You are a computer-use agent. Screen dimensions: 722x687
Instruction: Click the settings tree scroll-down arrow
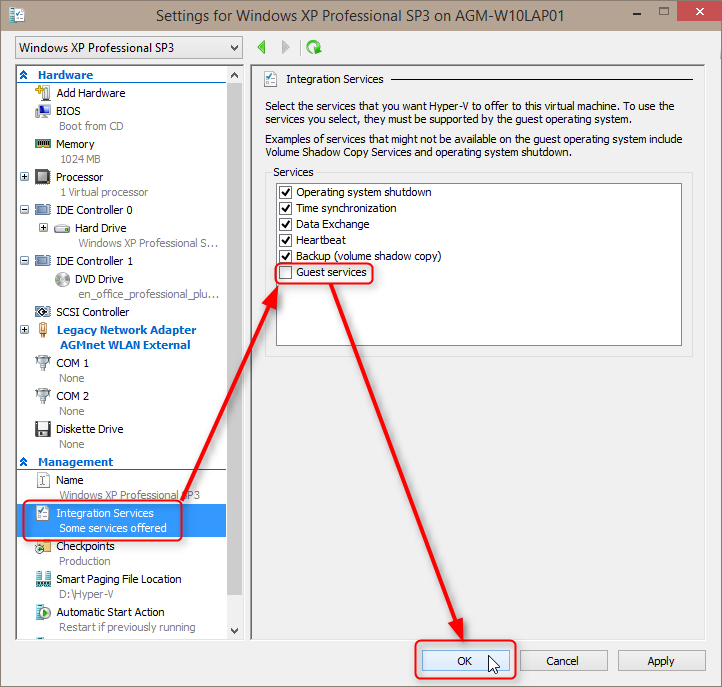pos(234,630)
